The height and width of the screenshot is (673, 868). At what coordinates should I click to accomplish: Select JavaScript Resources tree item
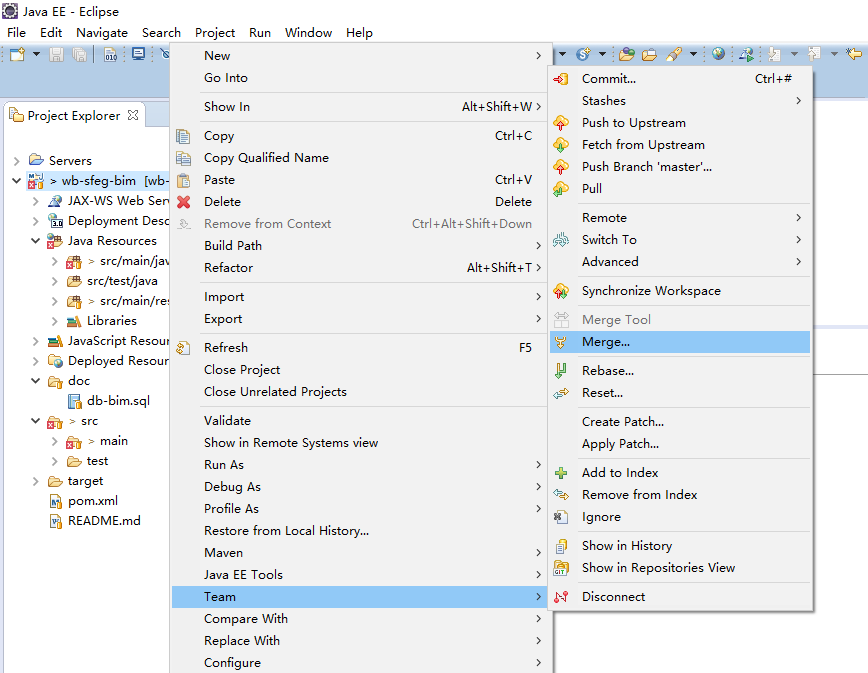(118, 341)
